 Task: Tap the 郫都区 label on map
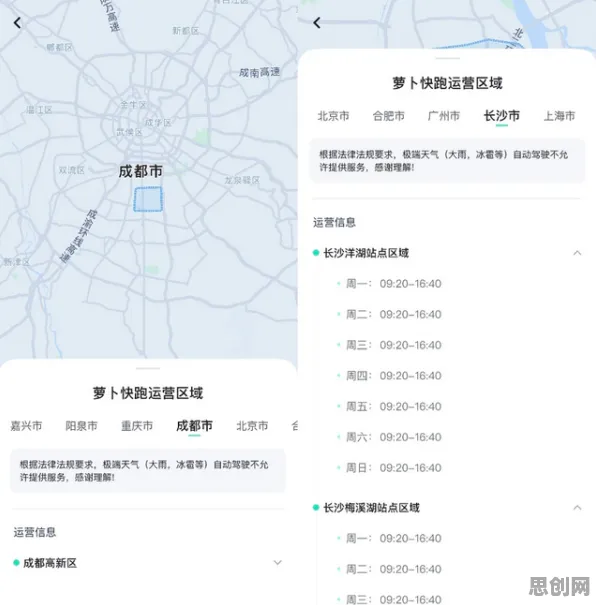tap(59, 47)
